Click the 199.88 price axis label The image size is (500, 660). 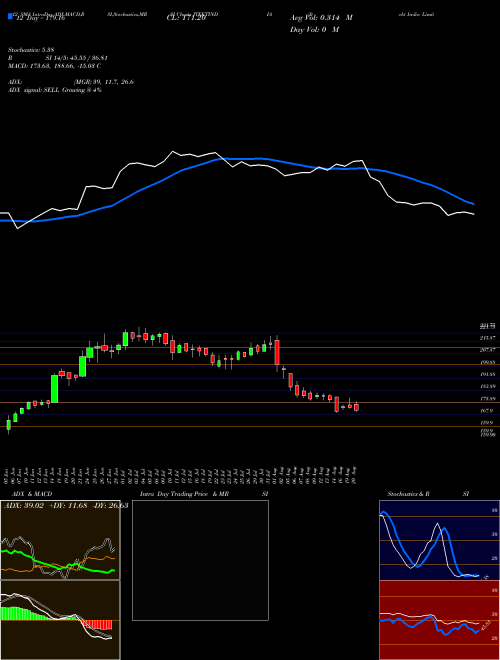pos(487,362)
